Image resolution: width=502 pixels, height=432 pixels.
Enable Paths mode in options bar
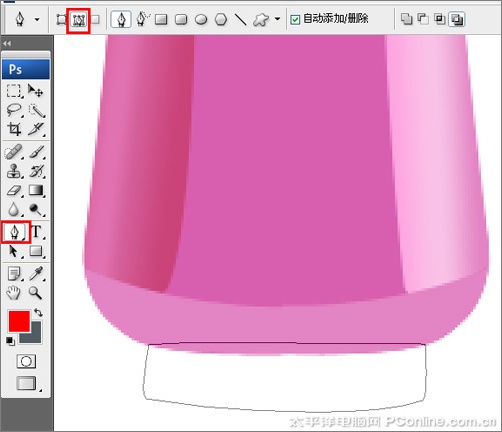[78, 20]
